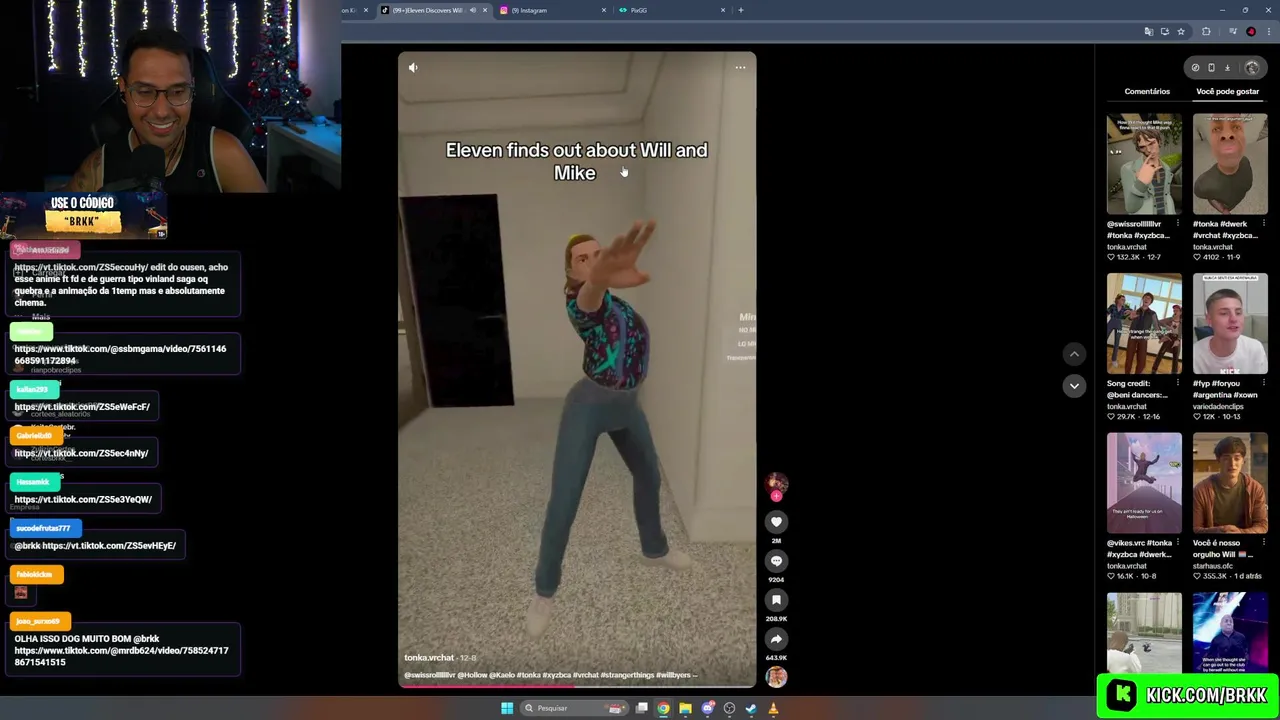The height and width of the screenshot is (720, 1280).
Task: Click chat link mentioning @ssbmgama video
Action: (120, 354)
